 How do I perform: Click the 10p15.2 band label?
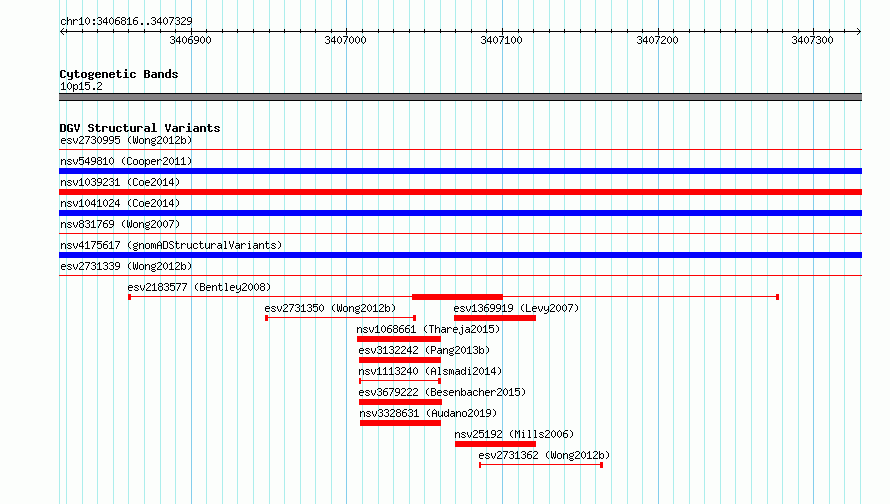point(81,86)
